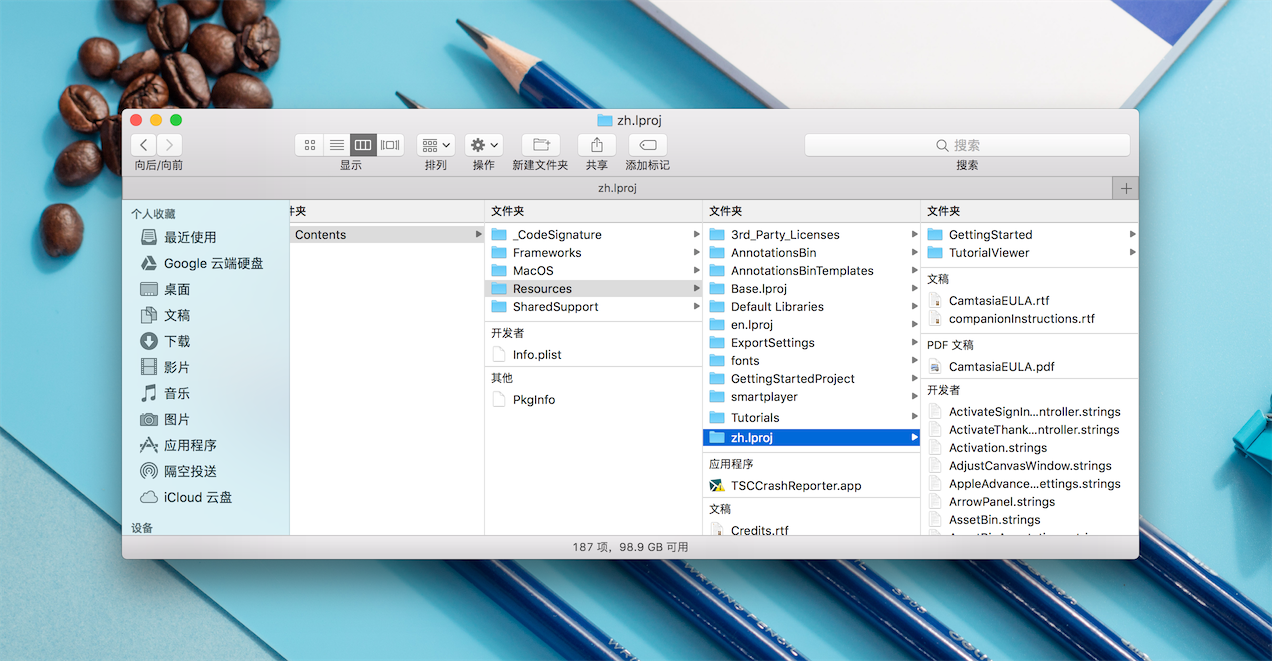Expand the smartplayer folder arrow
This screenshot has width=1272, height=661.
914,397
